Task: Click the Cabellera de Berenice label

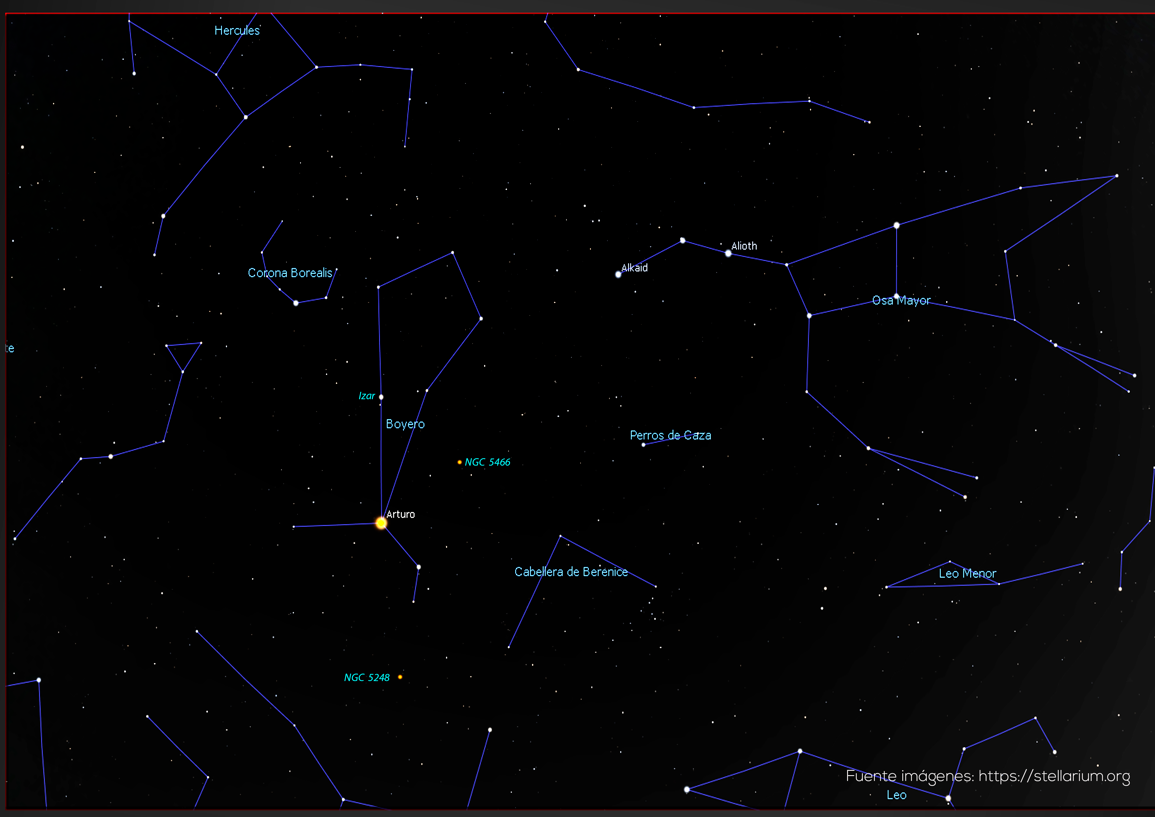Action: pos(571,572)
